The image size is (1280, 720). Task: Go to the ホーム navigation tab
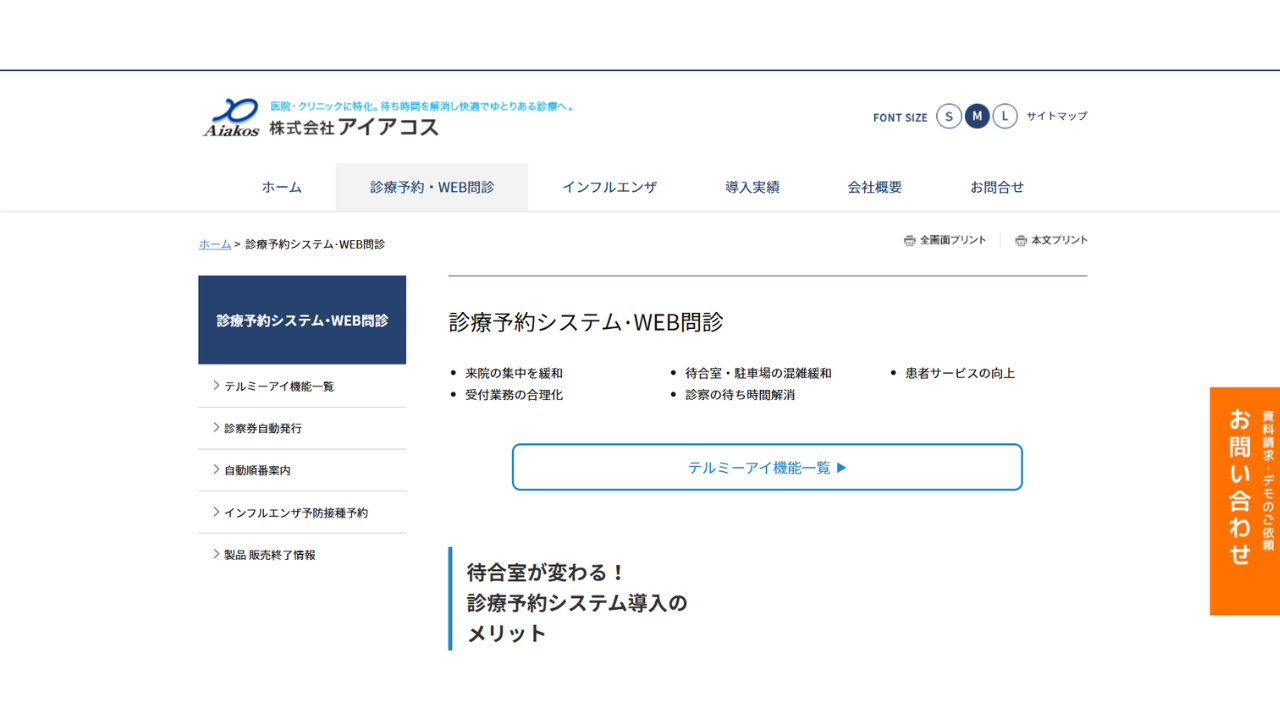[x=282, y=187]
